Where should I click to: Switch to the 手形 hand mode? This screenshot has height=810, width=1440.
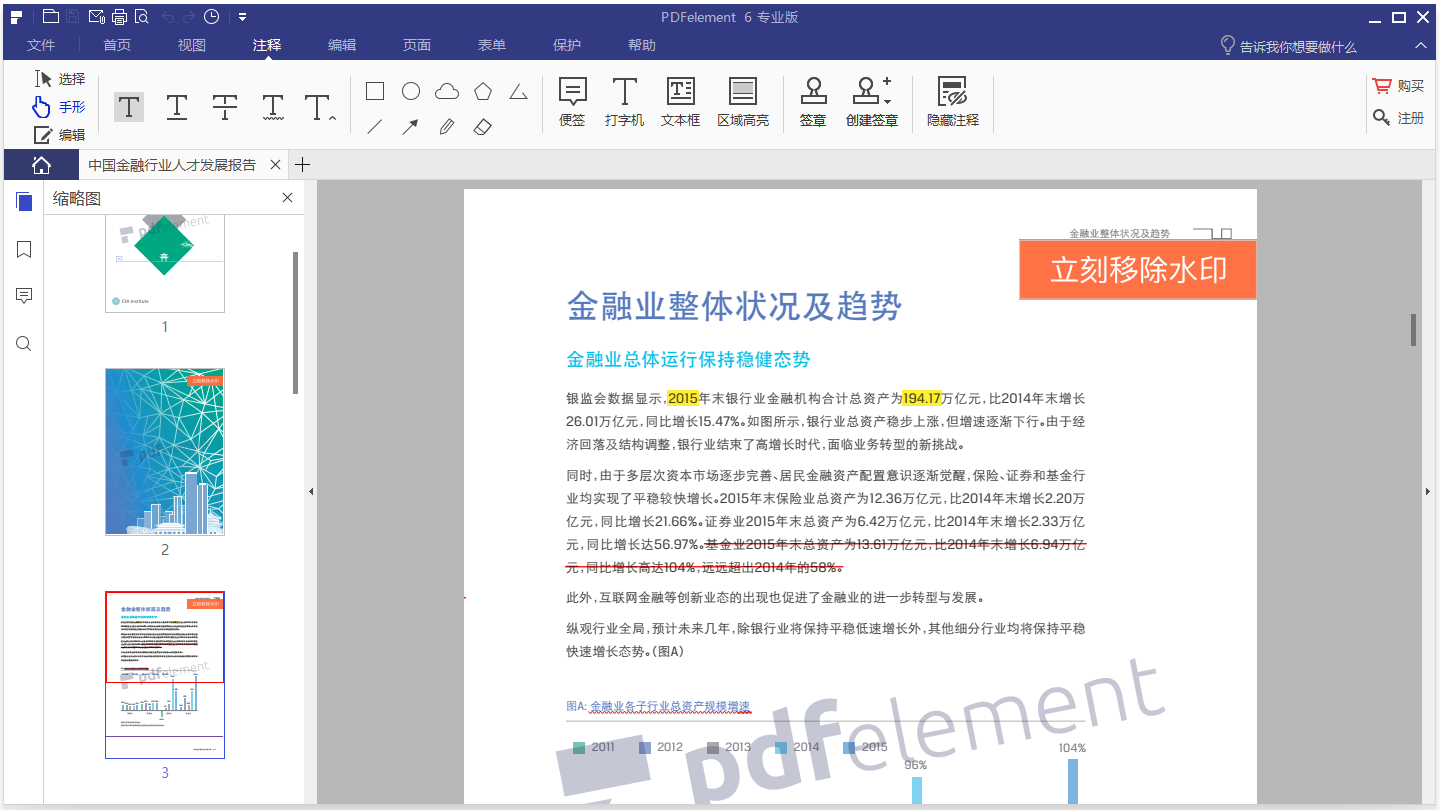(x=60, y=107)
